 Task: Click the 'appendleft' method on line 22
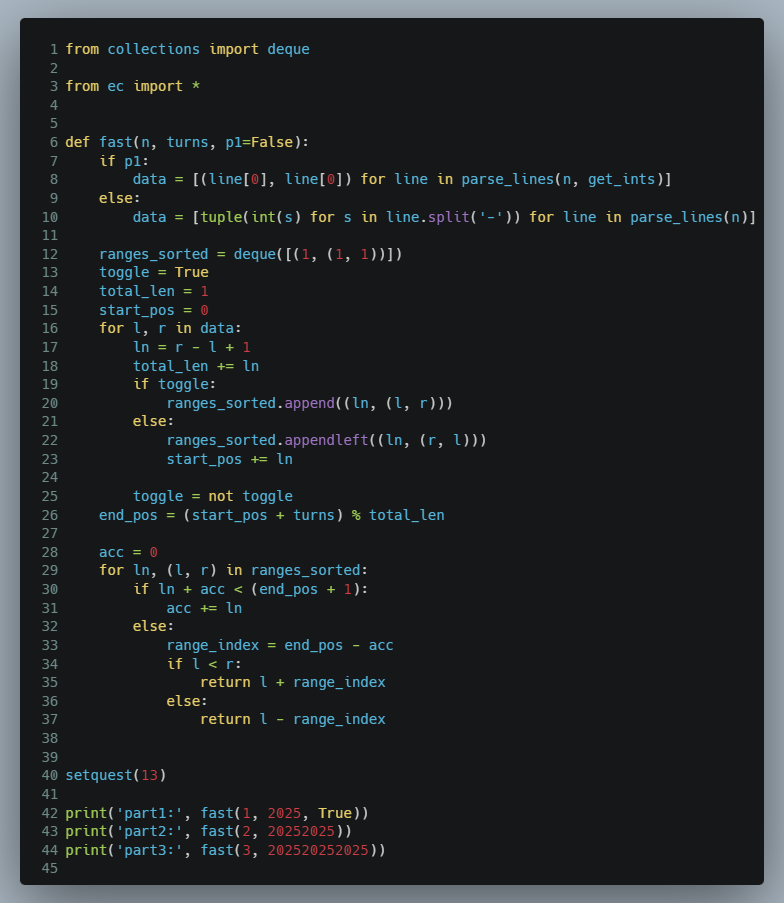(327, 440)
